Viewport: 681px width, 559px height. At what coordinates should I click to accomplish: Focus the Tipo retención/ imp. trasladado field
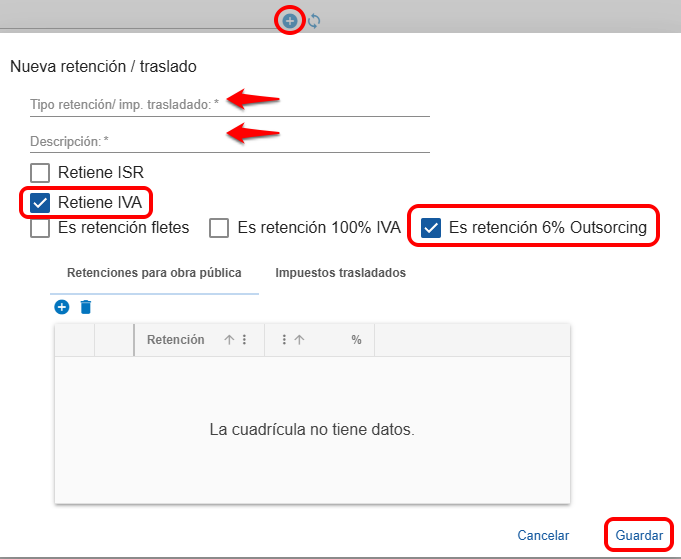[230, 105]
